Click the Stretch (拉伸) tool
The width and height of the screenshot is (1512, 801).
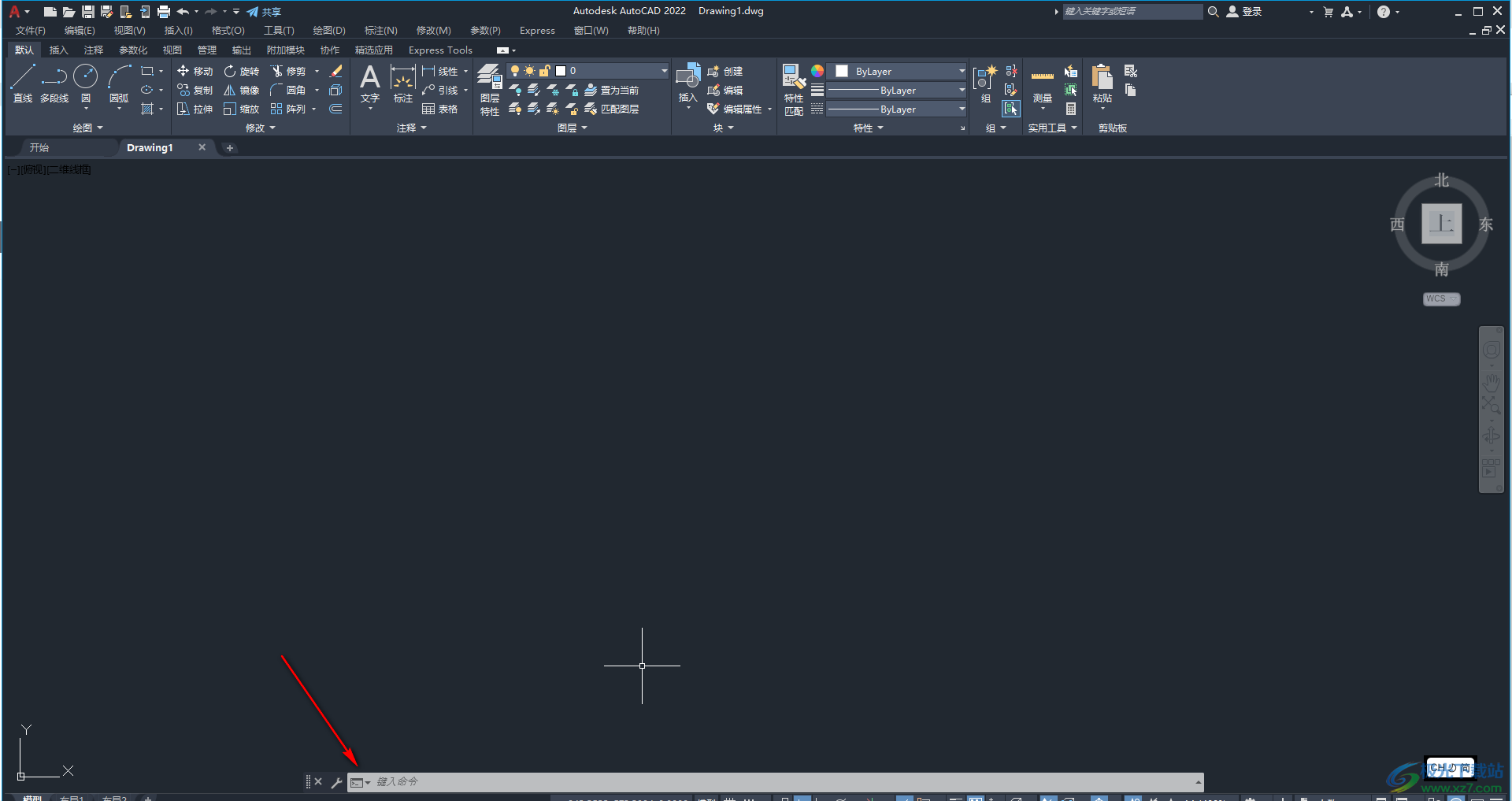[195, 109]
